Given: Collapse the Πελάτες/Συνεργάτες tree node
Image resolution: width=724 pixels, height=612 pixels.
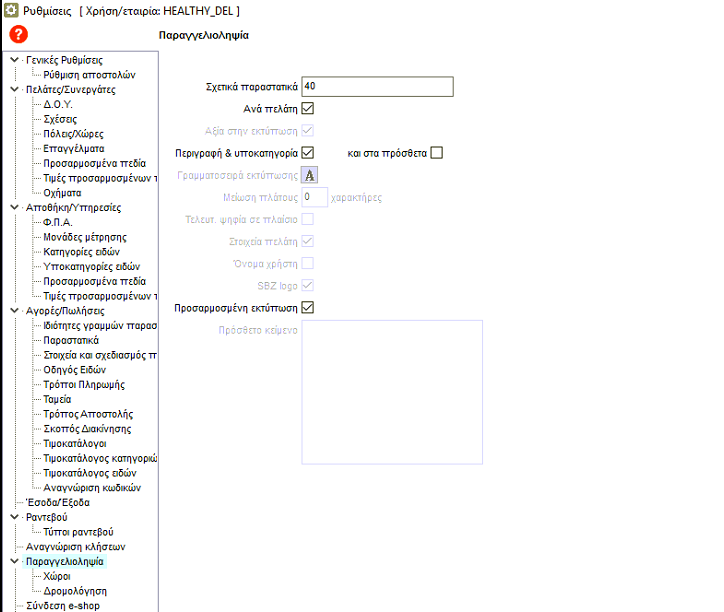Looking at the screenshot, I should coord(13,89).
